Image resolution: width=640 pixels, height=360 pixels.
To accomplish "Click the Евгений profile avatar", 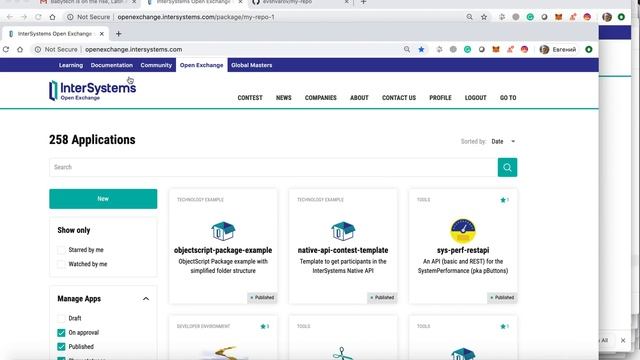I will tap(544, 49).
